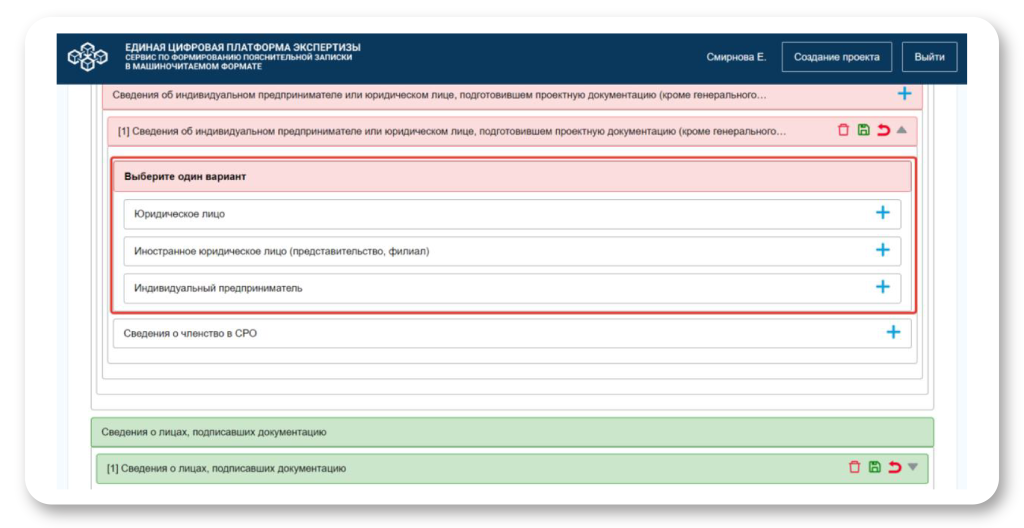Open the Создание проекта button
The width and height of the screenshot is (1024, 528).
837,57
